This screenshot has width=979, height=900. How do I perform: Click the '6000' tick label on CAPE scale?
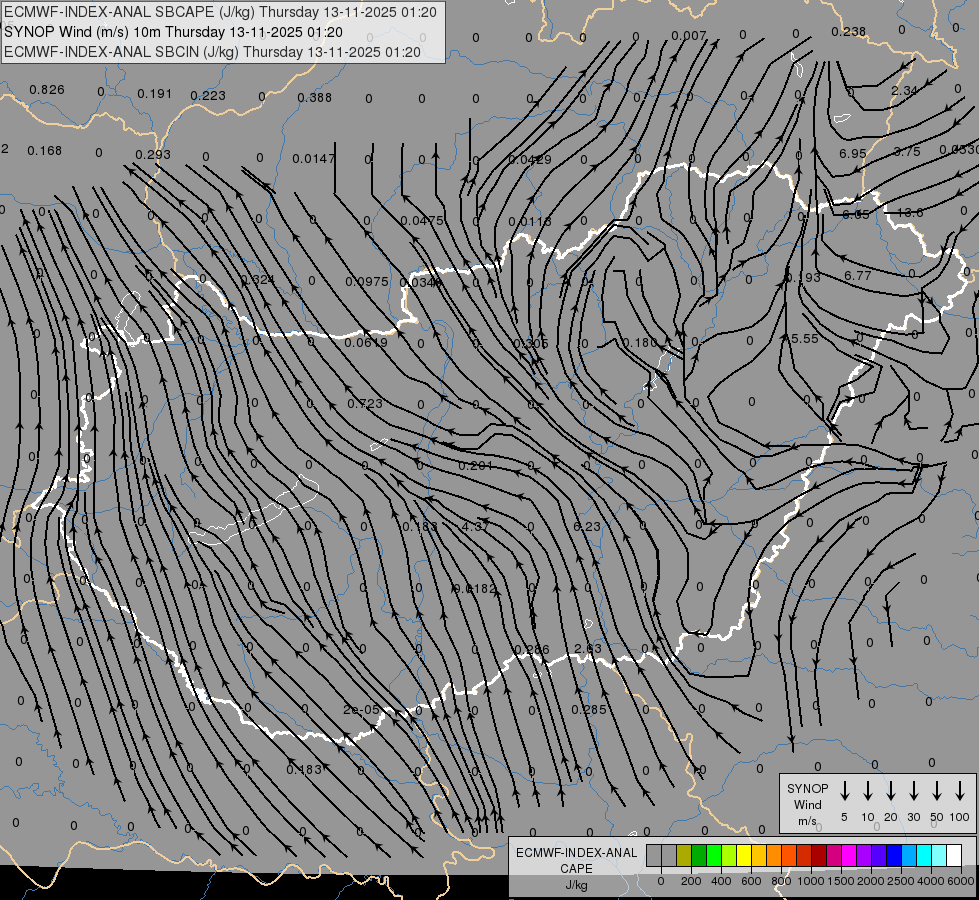tap(961, 881)
